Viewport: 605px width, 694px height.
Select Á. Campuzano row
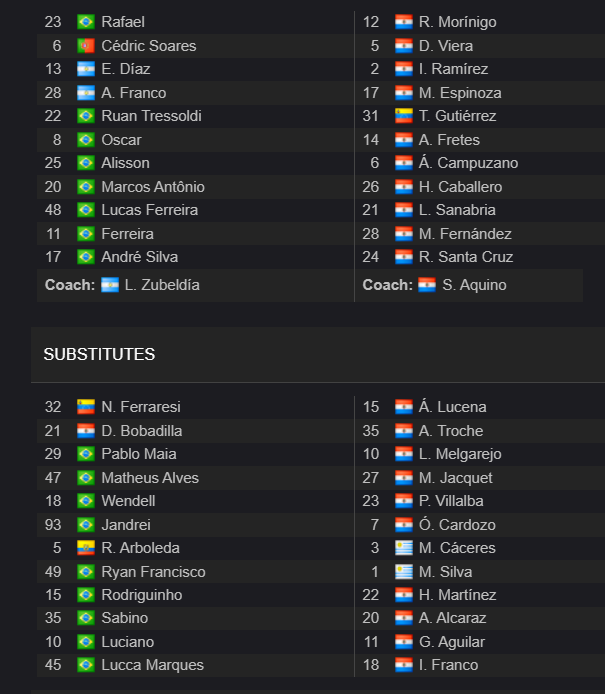pos(469,163)
